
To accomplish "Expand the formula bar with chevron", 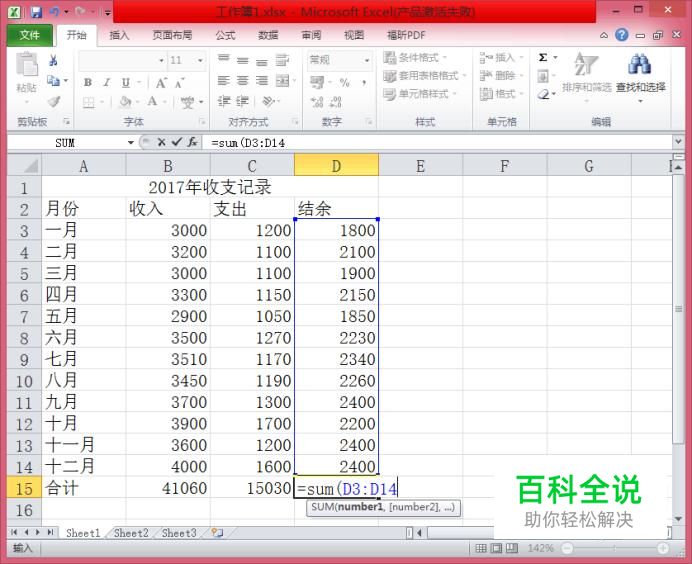I will tap(678, 142).
